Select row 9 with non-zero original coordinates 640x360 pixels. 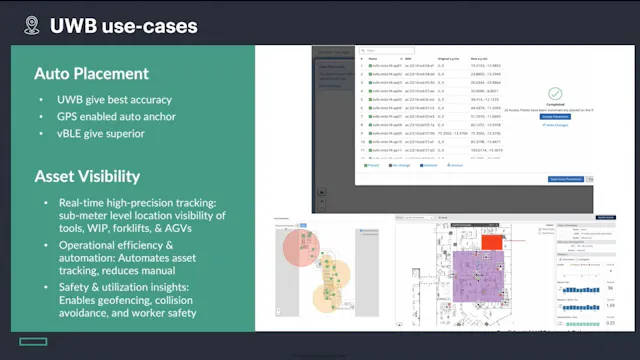[431, 133]
